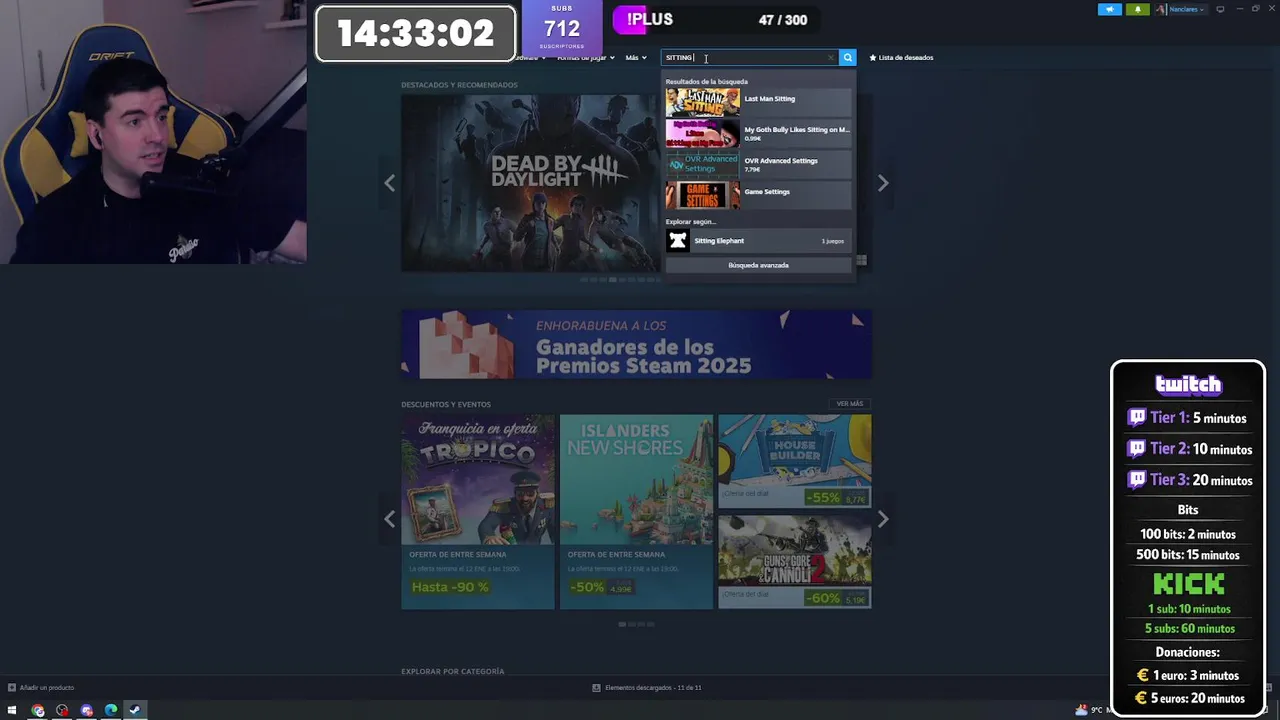Viewport: 1280px width, 720px height.
Task: Select My Goth Bully Likes Sitting result
Action: tap(759, 133)
